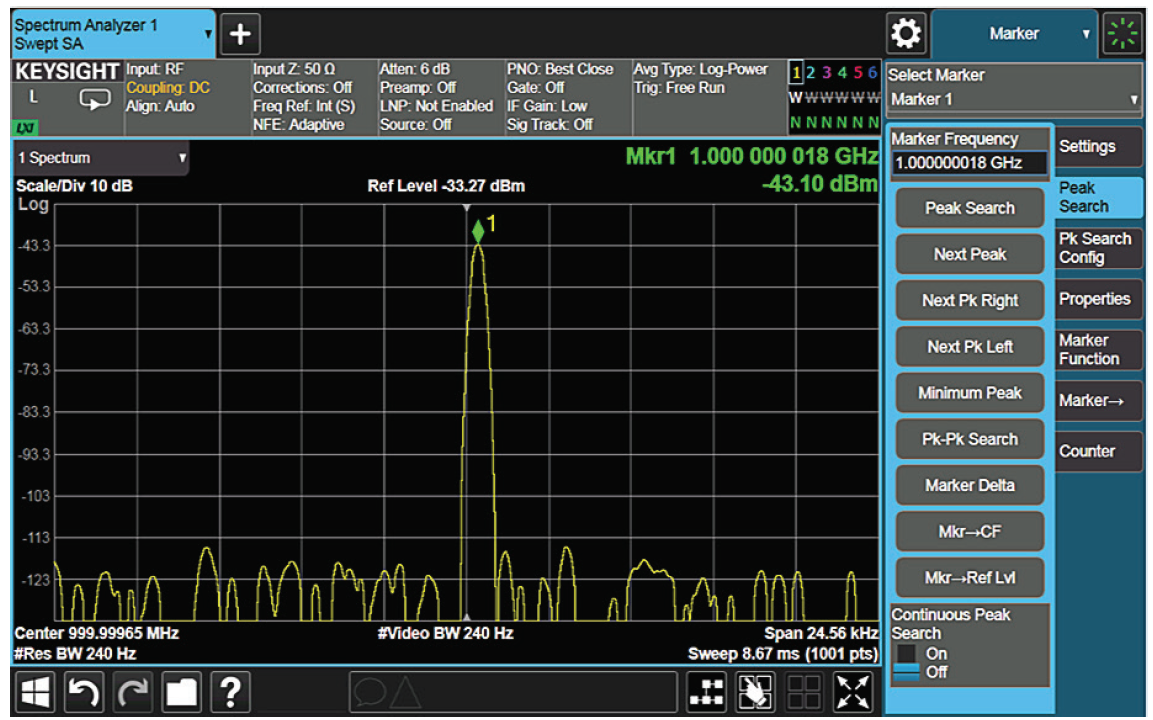Open the Marker Function tab
This screenshot has height=720, width=1153.
pos(1098,349)
